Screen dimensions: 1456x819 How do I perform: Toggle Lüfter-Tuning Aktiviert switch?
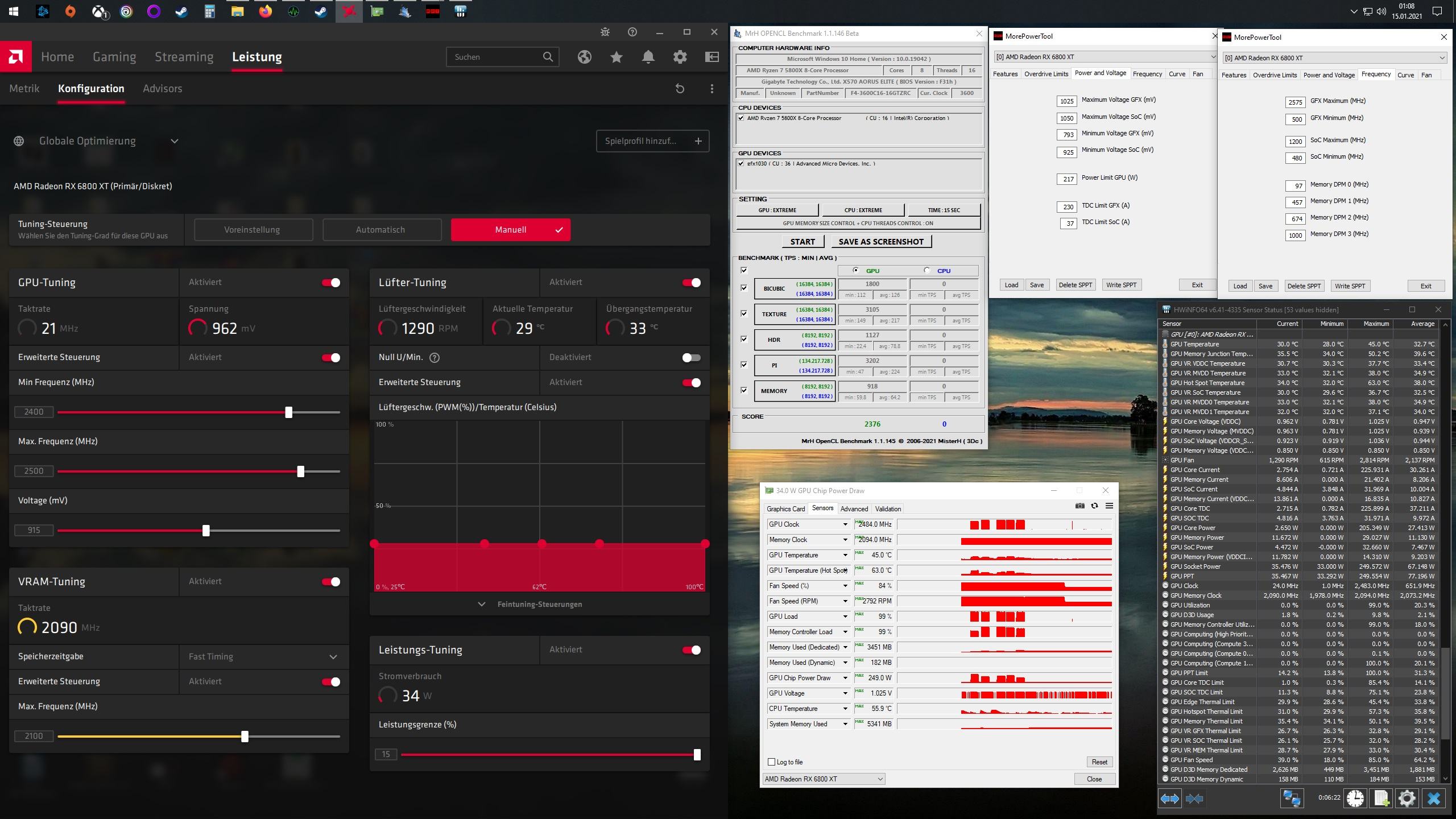(x=692, y=283)
